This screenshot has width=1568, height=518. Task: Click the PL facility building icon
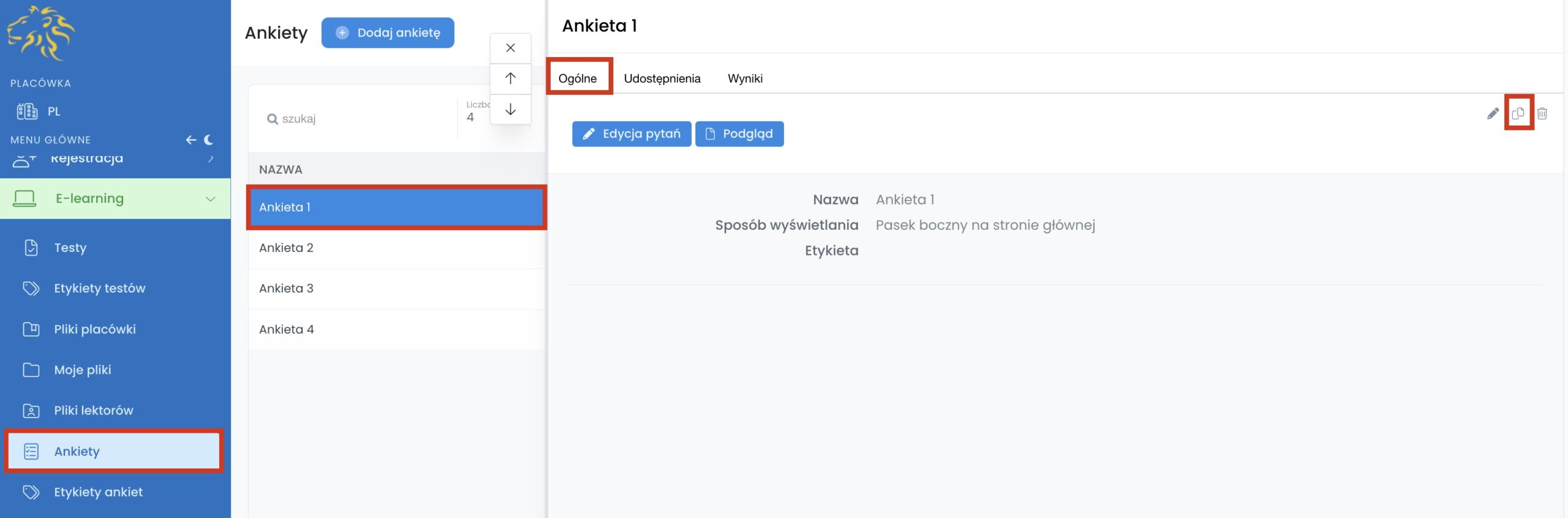tap(28, 112)
